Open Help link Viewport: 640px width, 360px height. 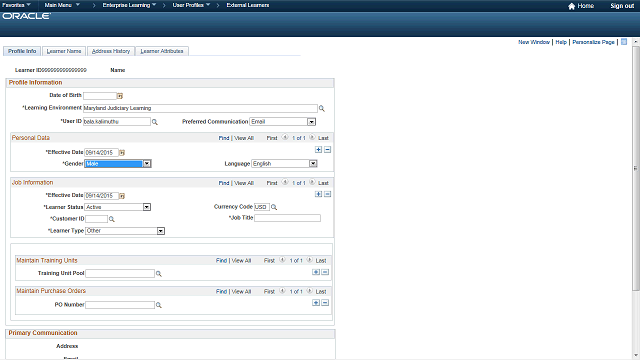pyautogui.click(x=561, y=42)
